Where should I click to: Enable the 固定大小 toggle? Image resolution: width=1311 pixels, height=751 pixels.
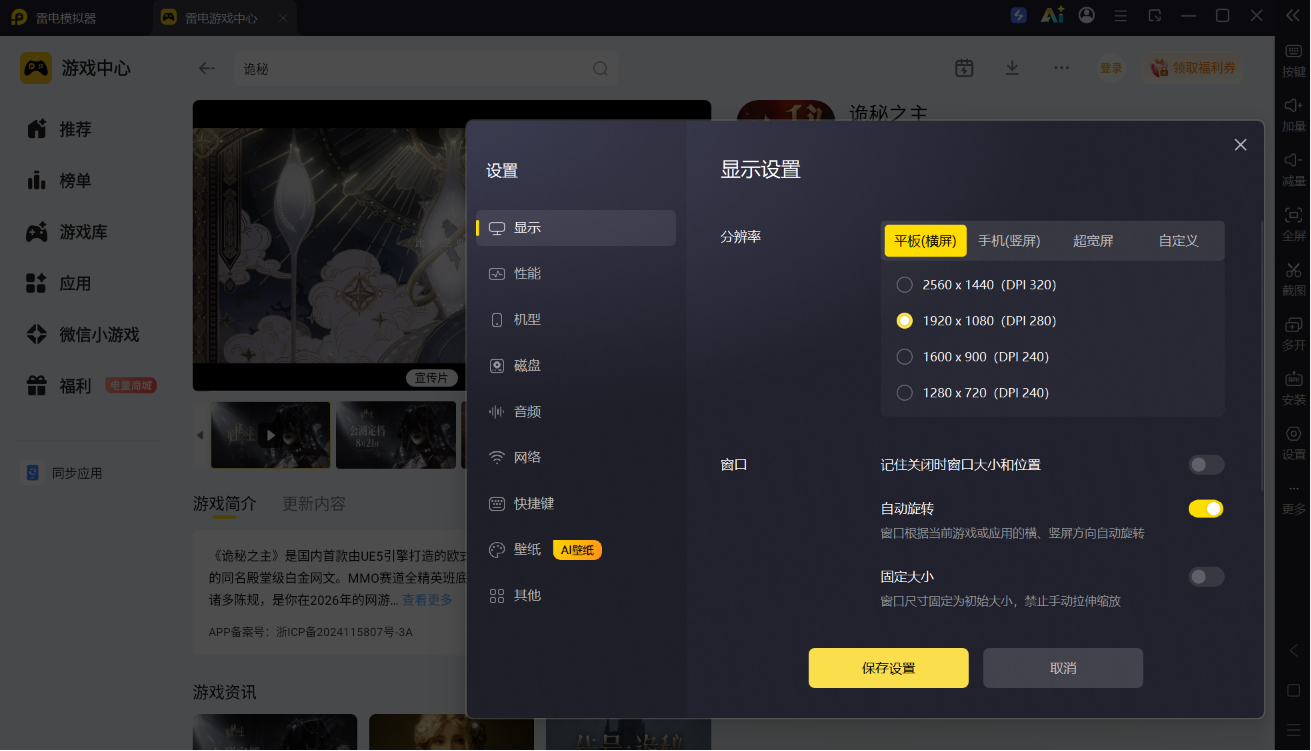pyautogui.click(x=1206, y=577)
